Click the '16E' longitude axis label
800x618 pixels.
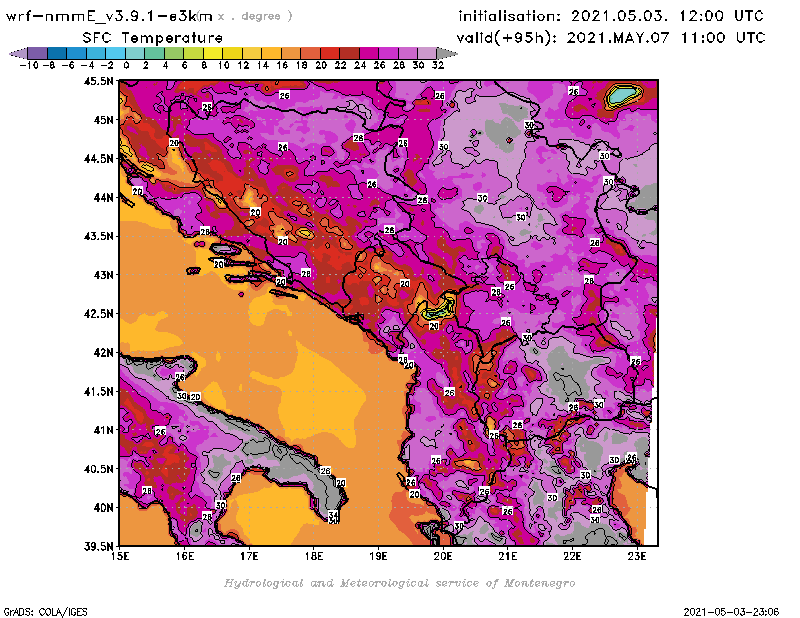[x=185, y=556]
